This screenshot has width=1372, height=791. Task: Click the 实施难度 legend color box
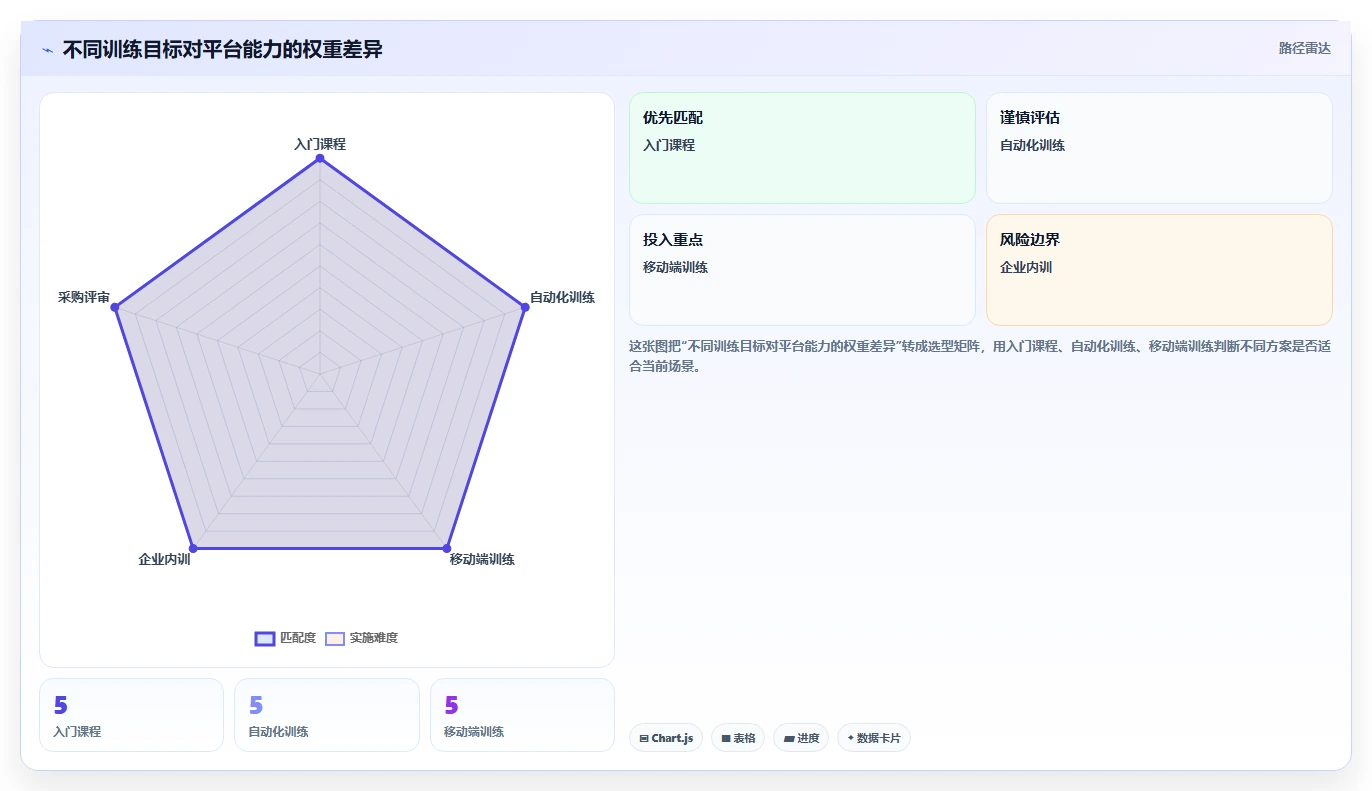[x=335, y=639]
